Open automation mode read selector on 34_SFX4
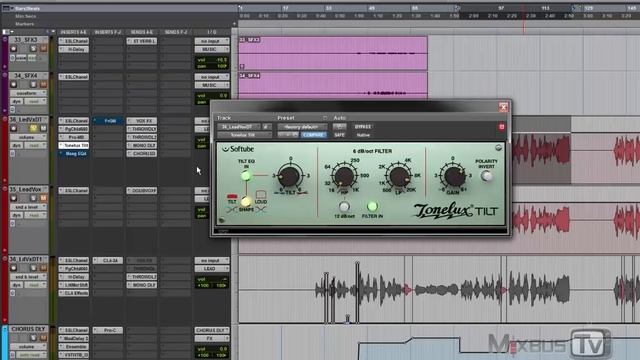This screenshot has height=360, width=640. click(x=36, y=101)
